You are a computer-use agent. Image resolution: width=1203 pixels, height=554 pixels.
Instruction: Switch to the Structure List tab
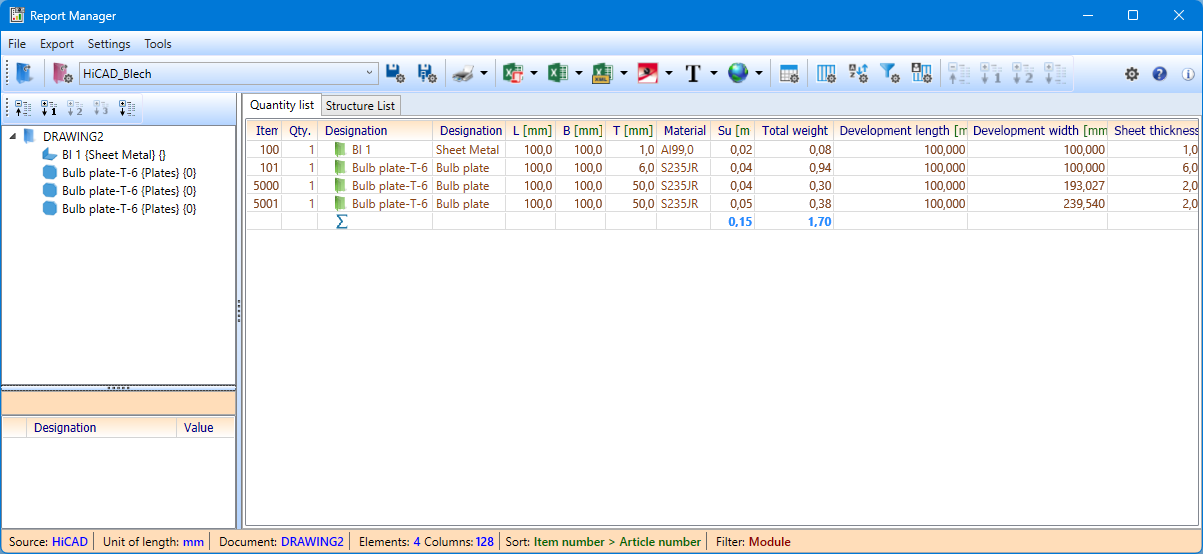360,105
